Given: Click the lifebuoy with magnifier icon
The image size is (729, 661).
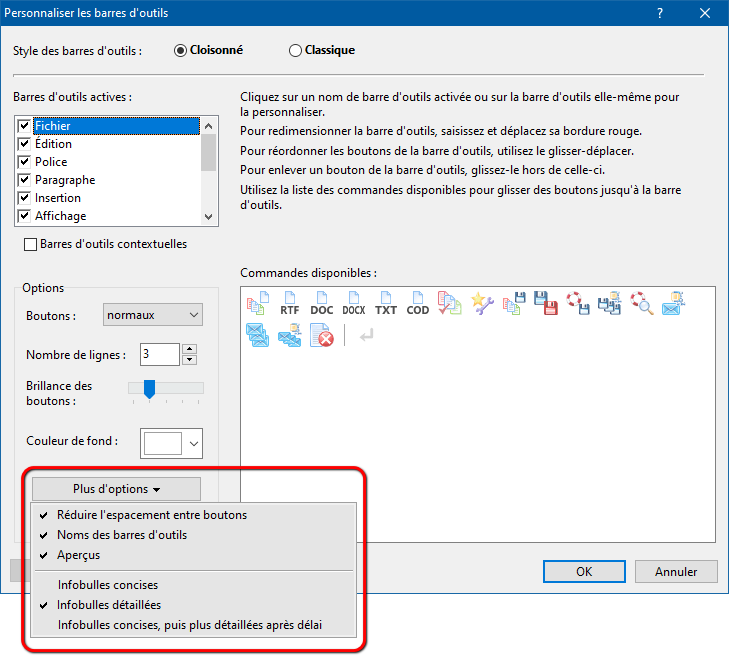Looking at the screenshot, I should click(x=642, y=303).
